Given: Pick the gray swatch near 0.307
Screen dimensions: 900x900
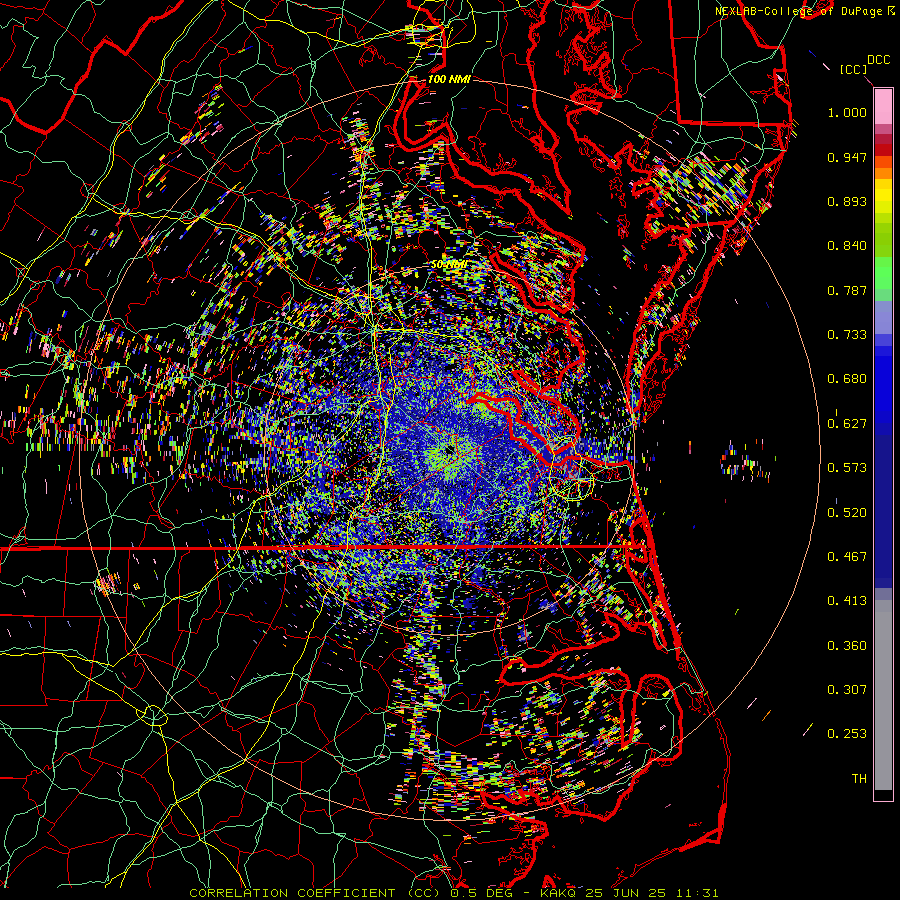Looking at the screenshot, I should click(x=883, y=695).
